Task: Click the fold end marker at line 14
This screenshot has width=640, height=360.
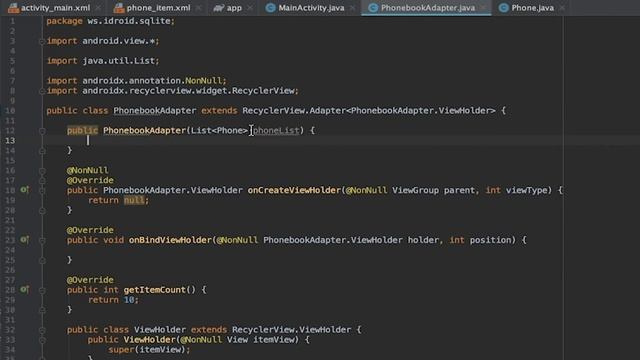Action: click(42, 151)
